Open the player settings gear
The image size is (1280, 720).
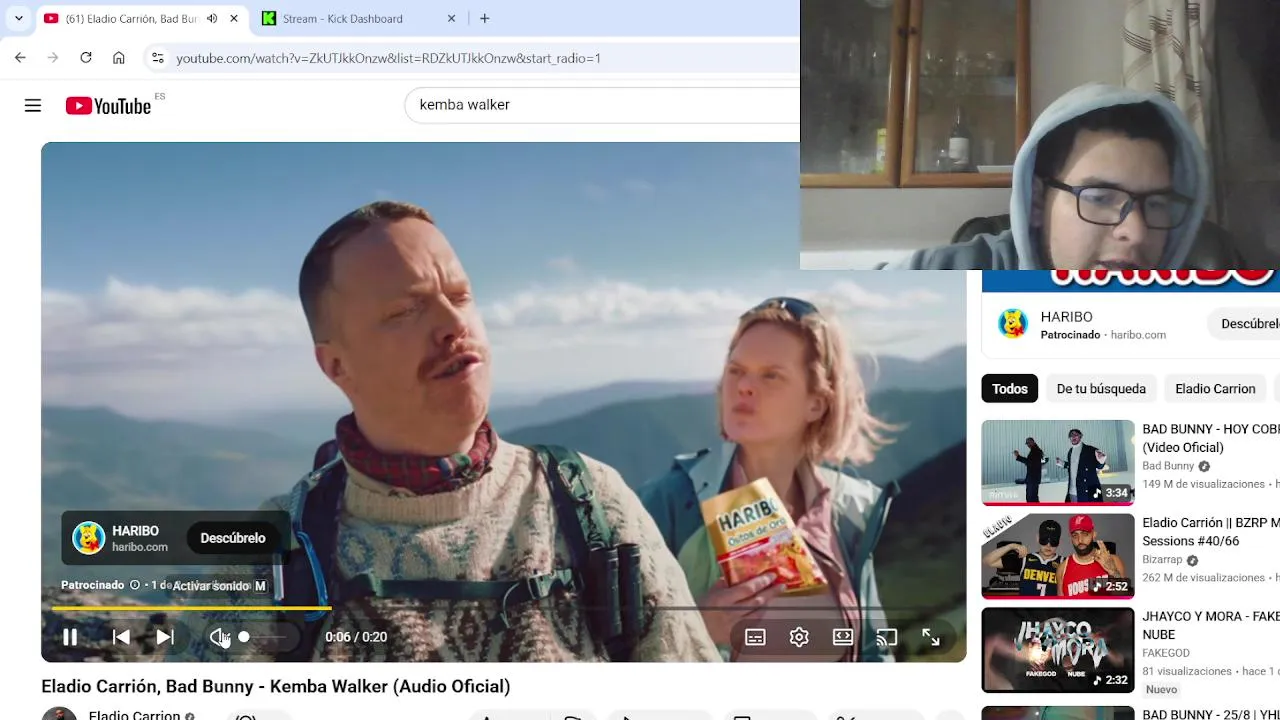[x=799, y=637]
